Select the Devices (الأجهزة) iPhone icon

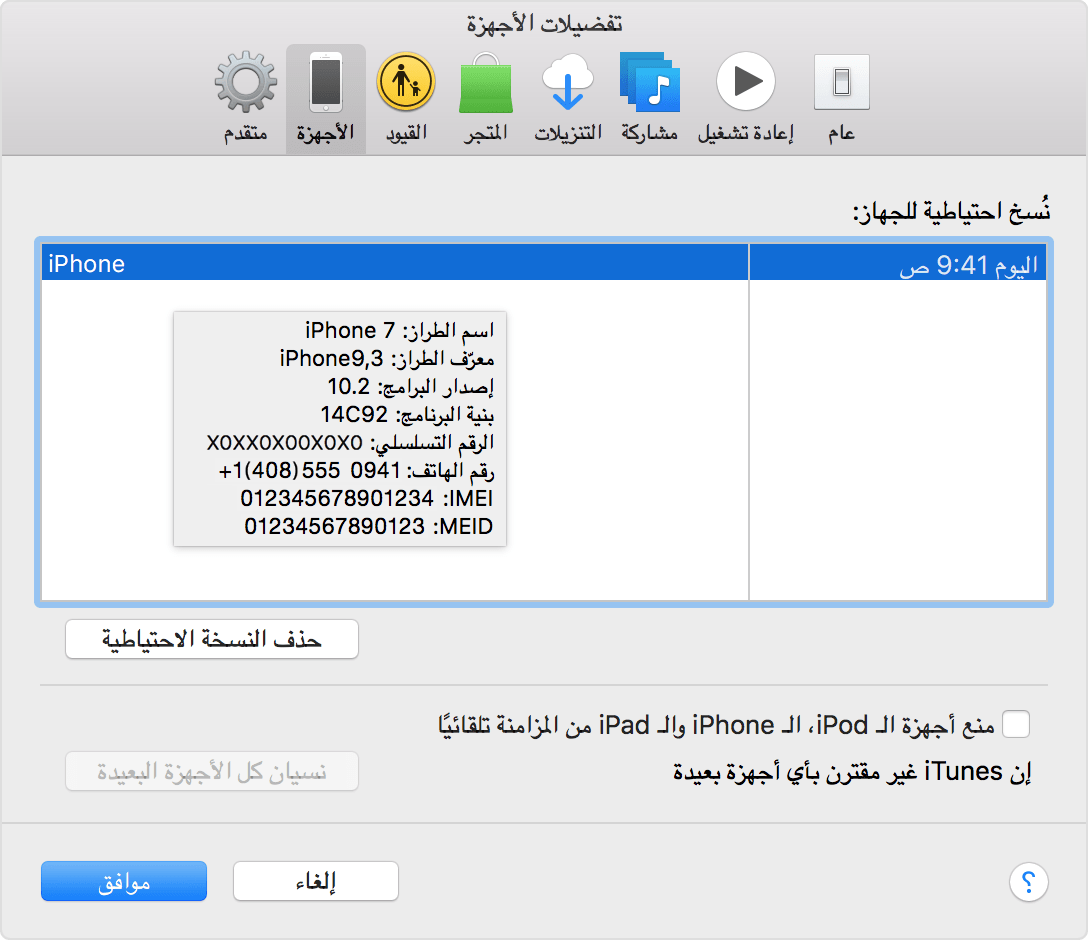click(326, 98)
